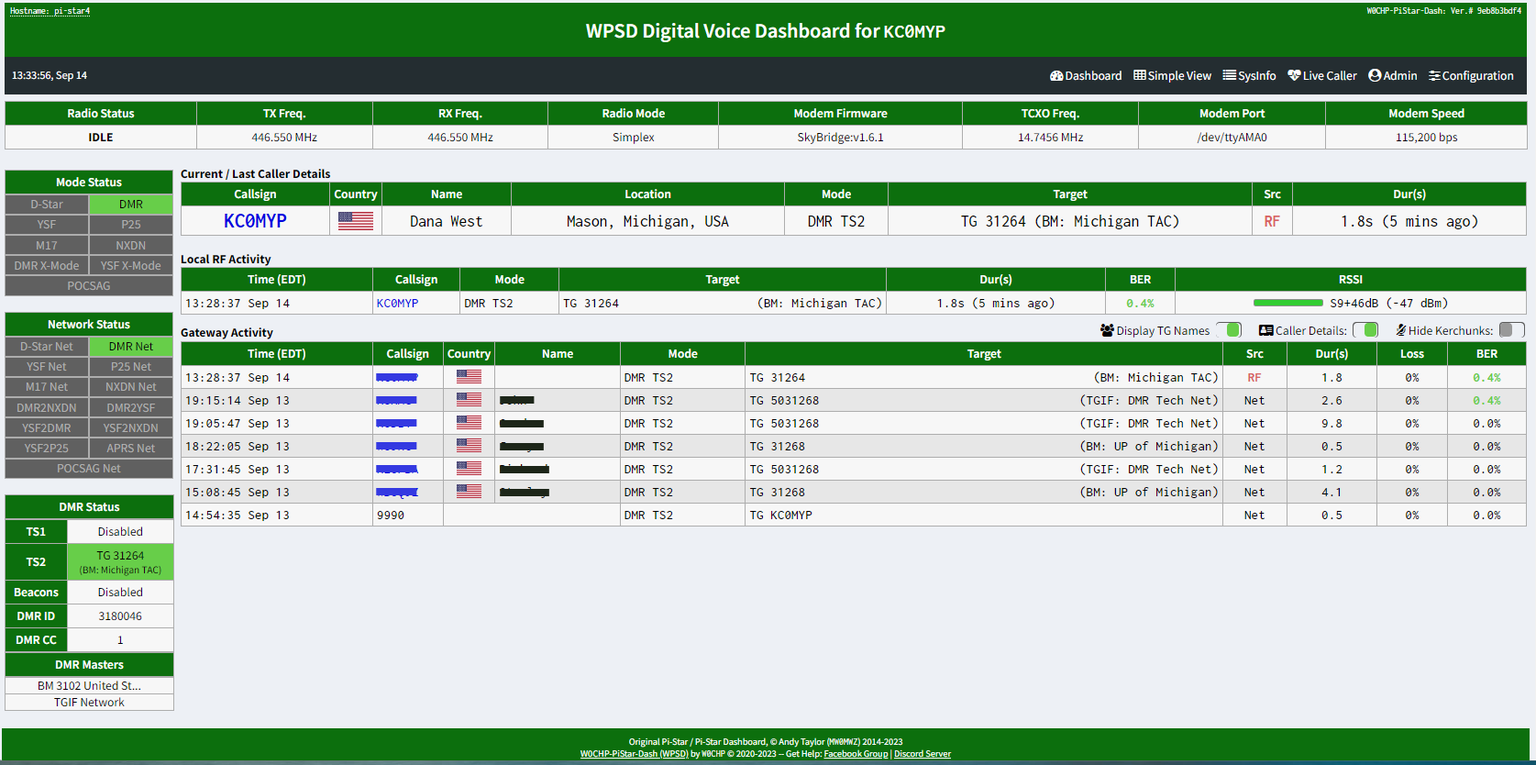Open the Dashboard gauge icon
This screenshot has width=1536, height=765.
click(1056, 76)
